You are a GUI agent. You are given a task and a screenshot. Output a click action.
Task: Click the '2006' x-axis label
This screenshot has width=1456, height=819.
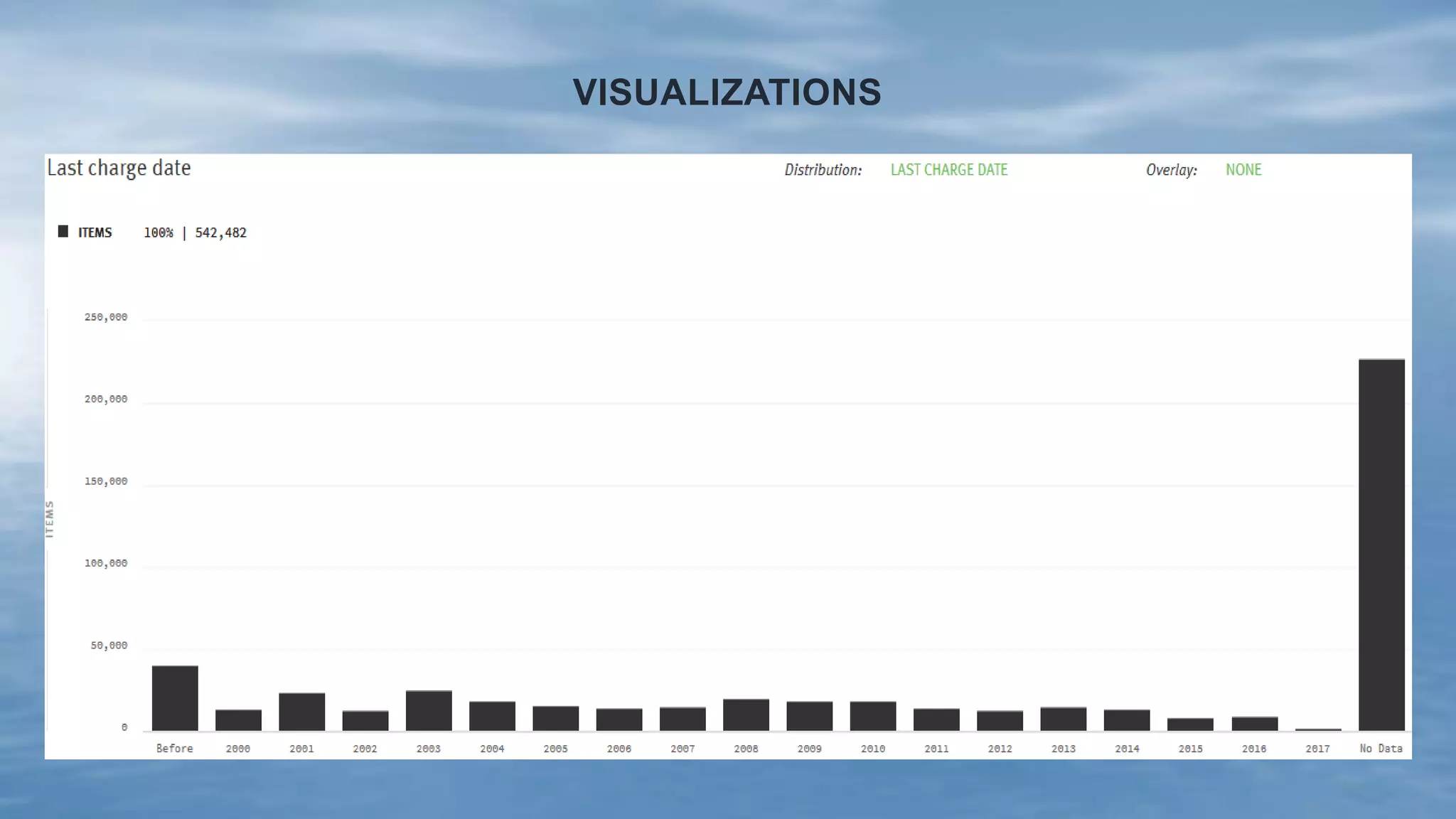click(x=619, y=749)
